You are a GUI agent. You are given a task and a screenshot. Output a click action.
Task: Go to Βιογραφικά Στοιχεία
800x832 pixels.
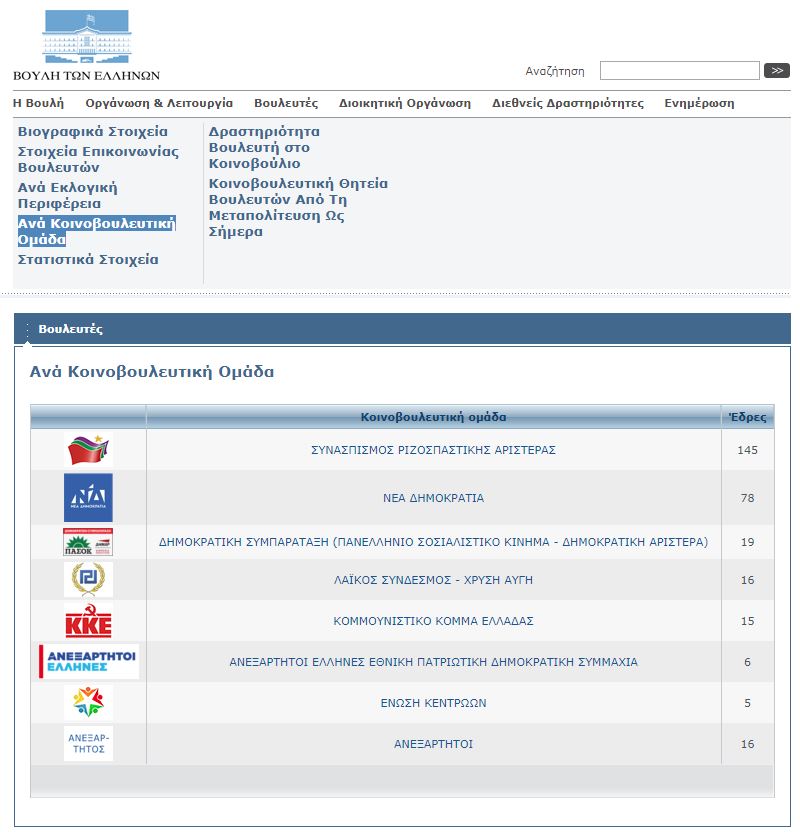93,132
